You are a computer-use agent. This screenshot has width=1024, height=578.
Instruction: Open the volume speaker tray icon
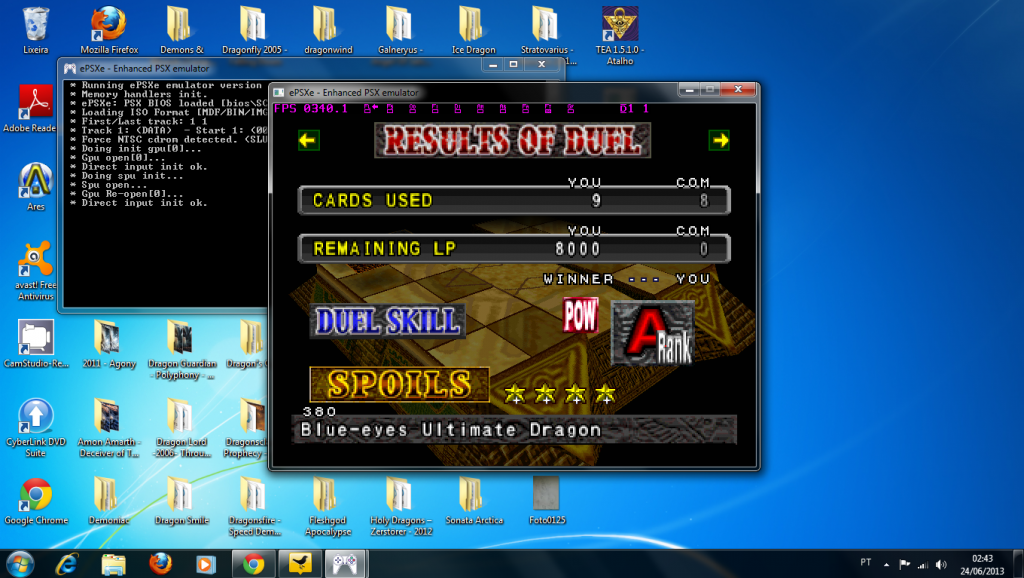pyautogui.click(x=941, y=564)
